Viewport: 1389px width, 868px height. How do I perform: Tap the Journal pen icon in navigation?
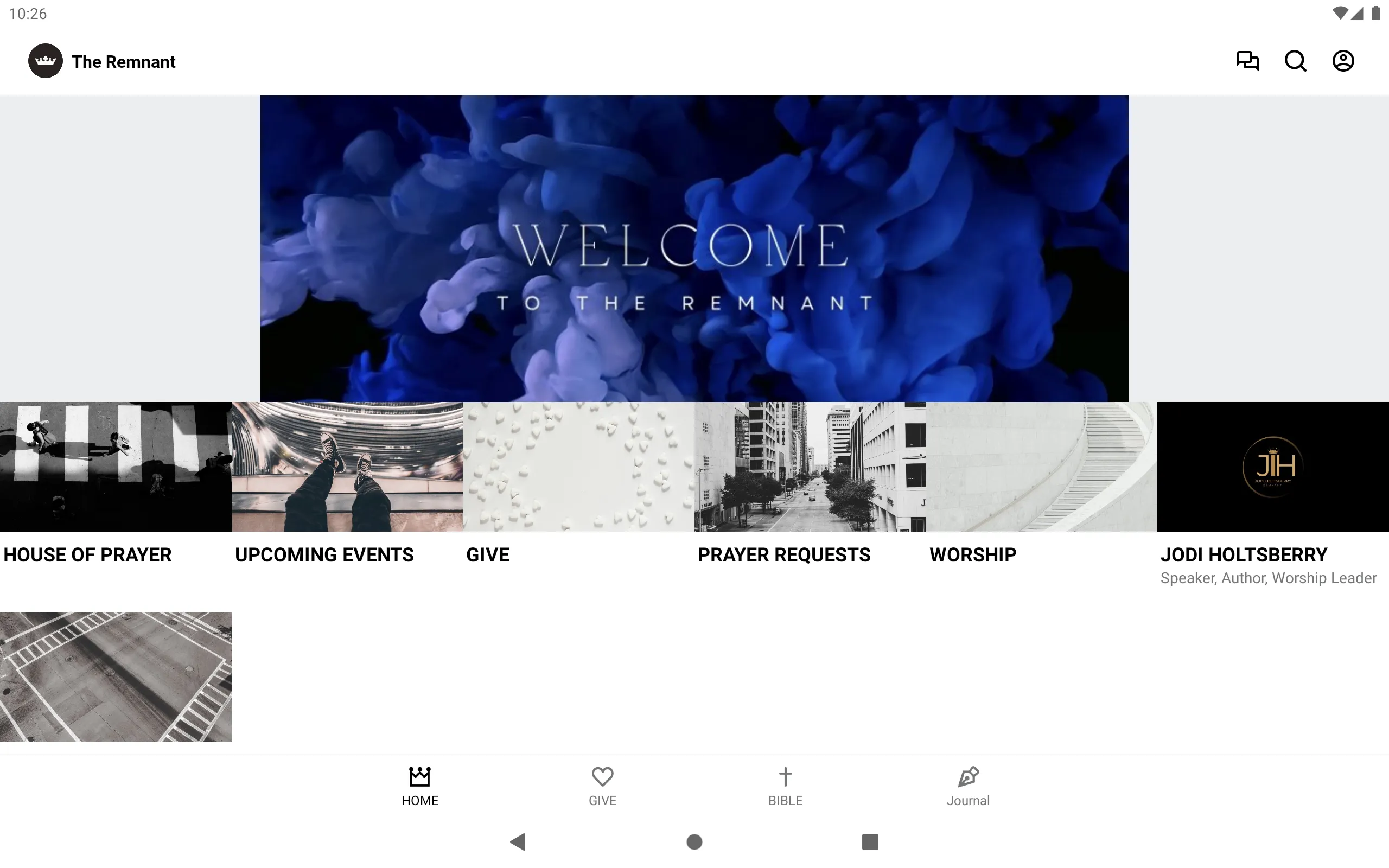[968, 776]
